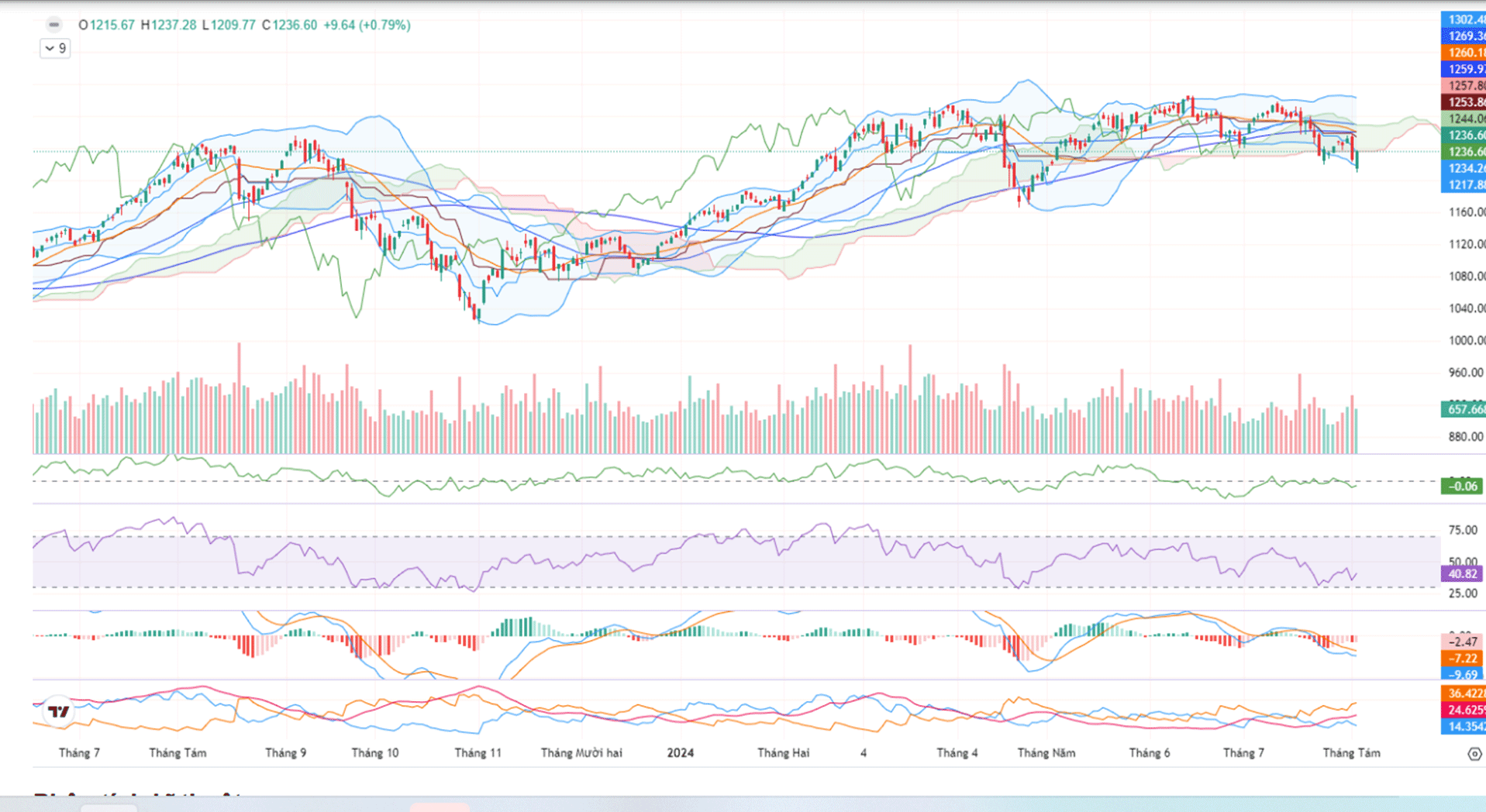1486x812 pixels.
Task: Click the 1040.00 price axis tick
Action: [1467, 308]
